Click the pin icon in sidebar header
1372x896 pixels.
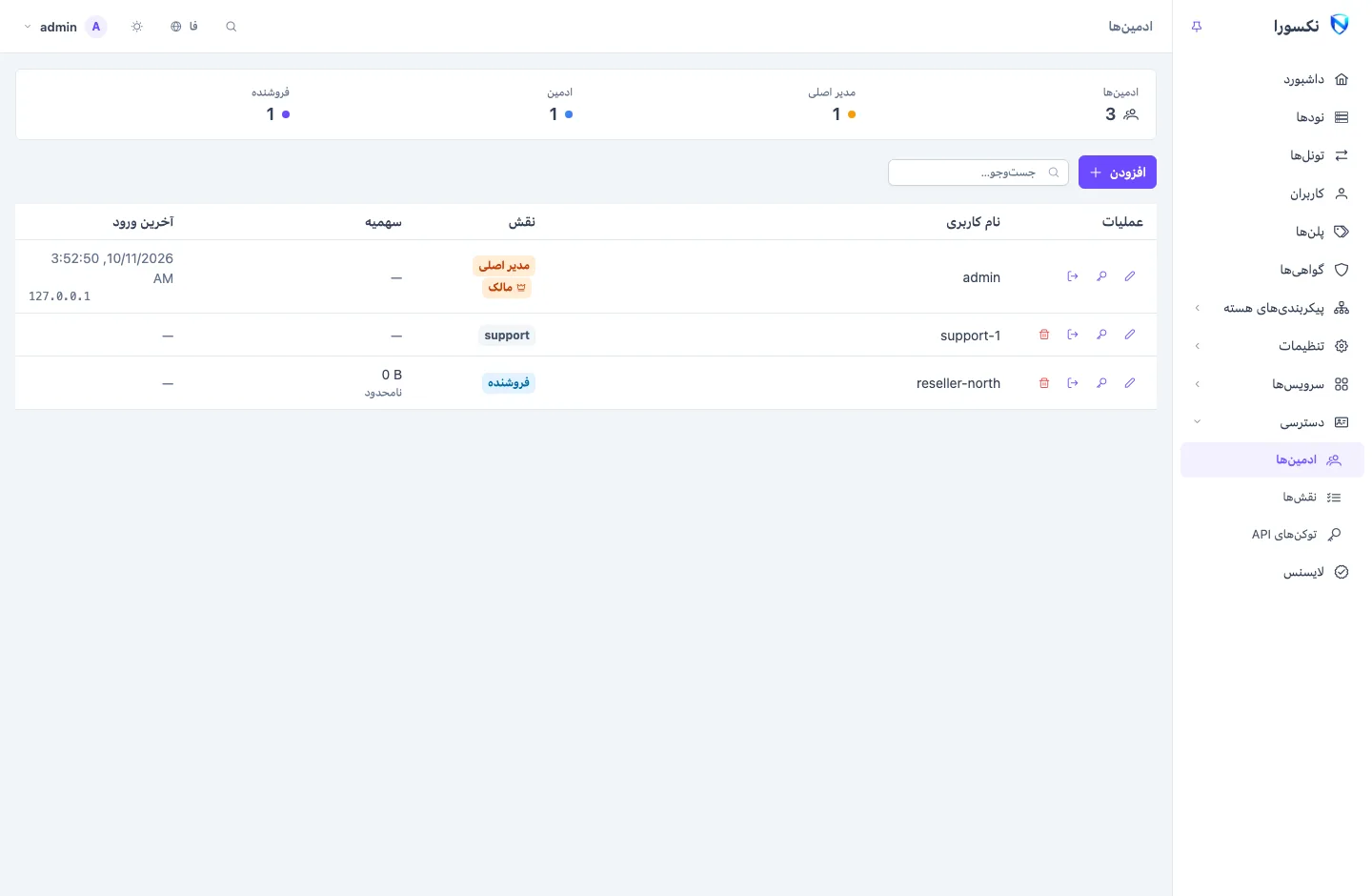1197,27
